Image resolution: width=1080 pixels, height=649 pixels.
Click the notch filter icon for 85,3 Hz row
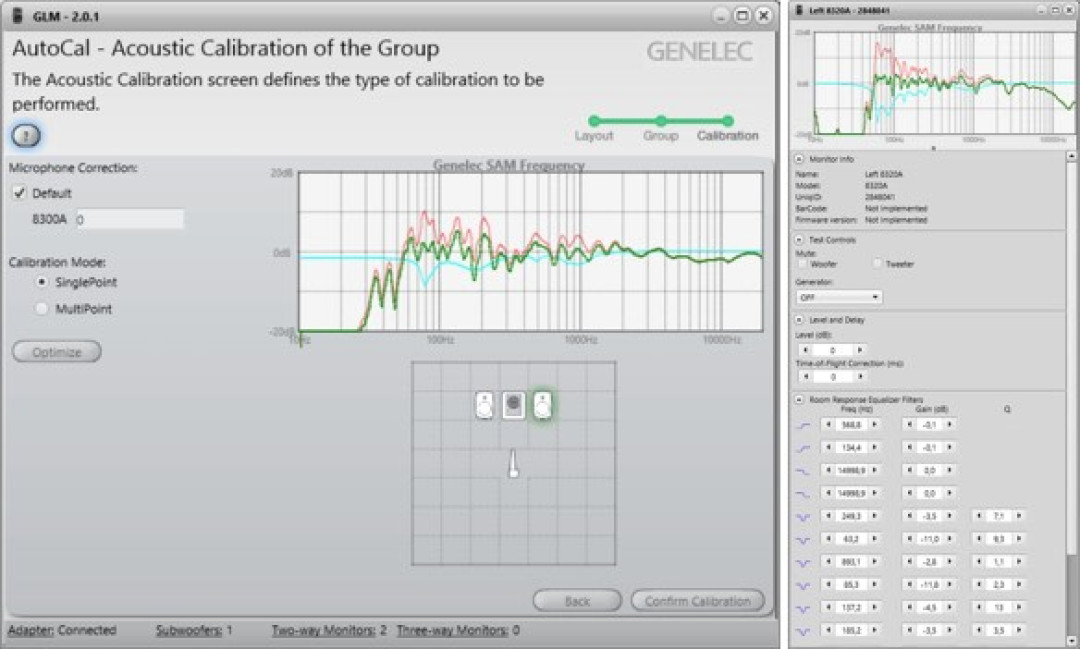803,586
